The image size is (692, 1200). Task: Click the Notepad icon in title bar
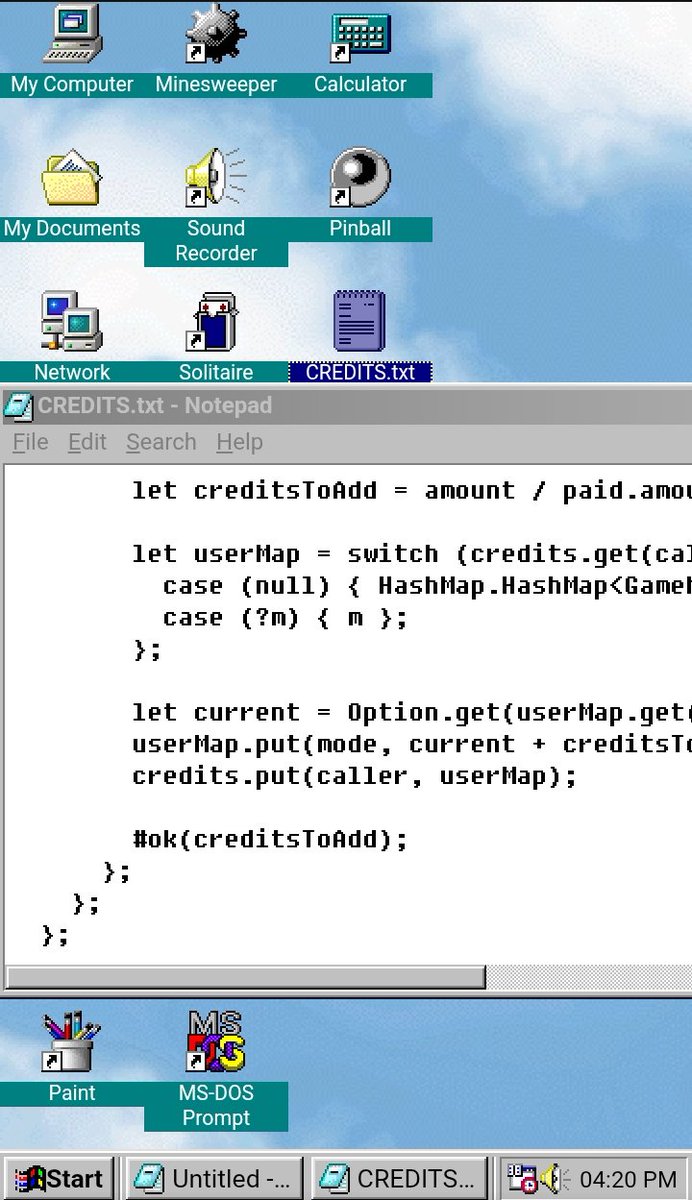click(19, 406)
